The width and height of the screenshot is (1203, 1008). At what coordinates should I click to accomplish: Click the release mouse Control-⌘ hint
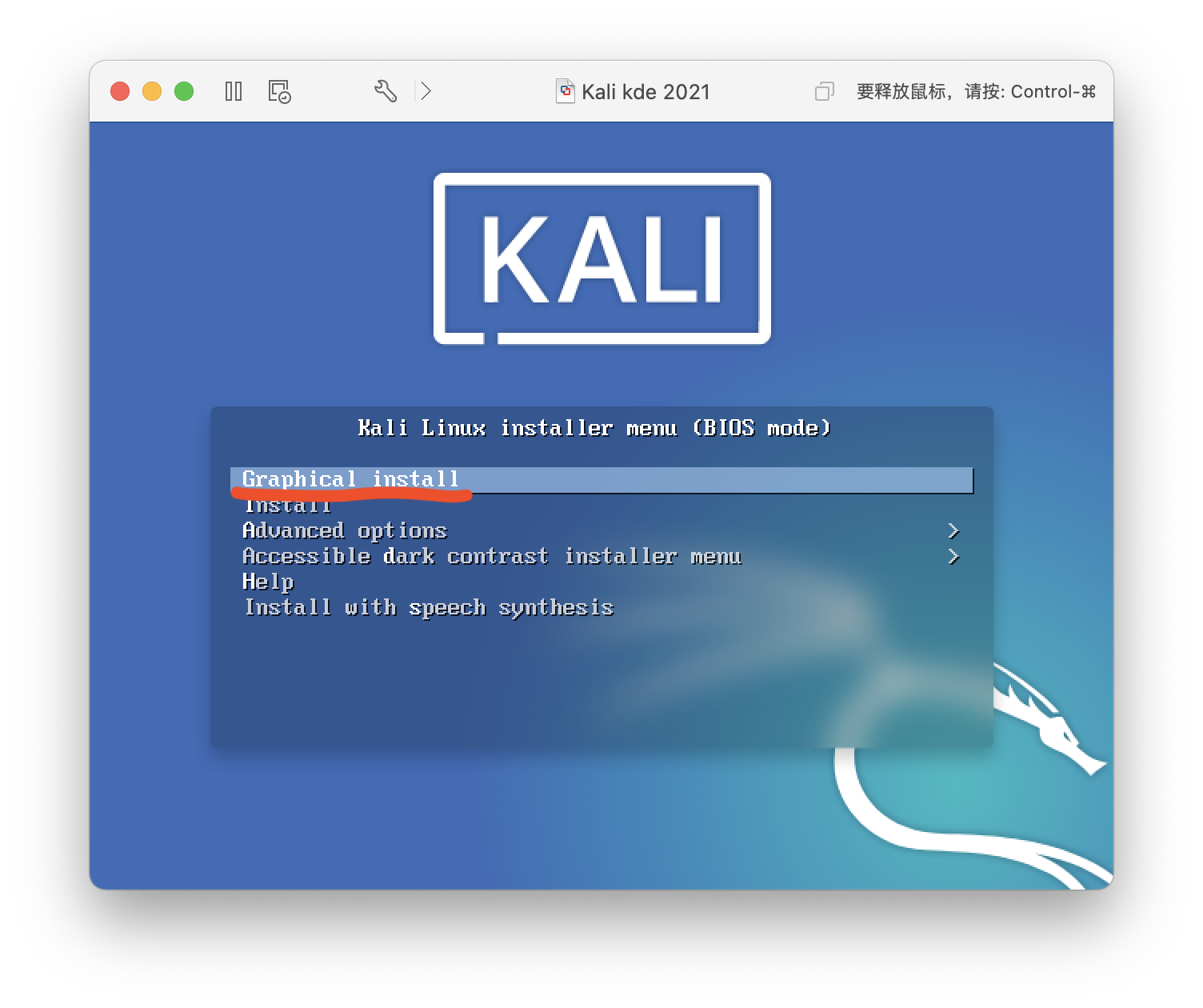(976, 91)
